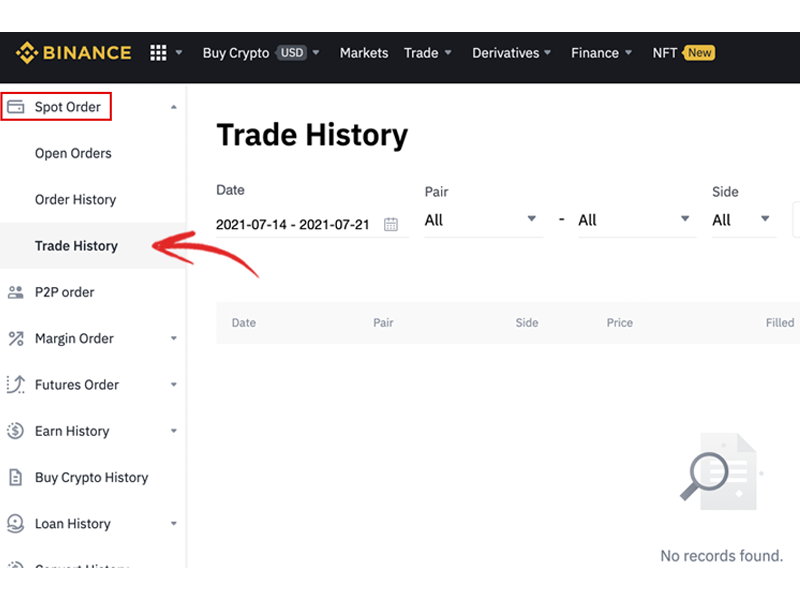Open Buy Crypto History page
The height and width of the screenshot is (600, 800).
(x=91, y=478)
